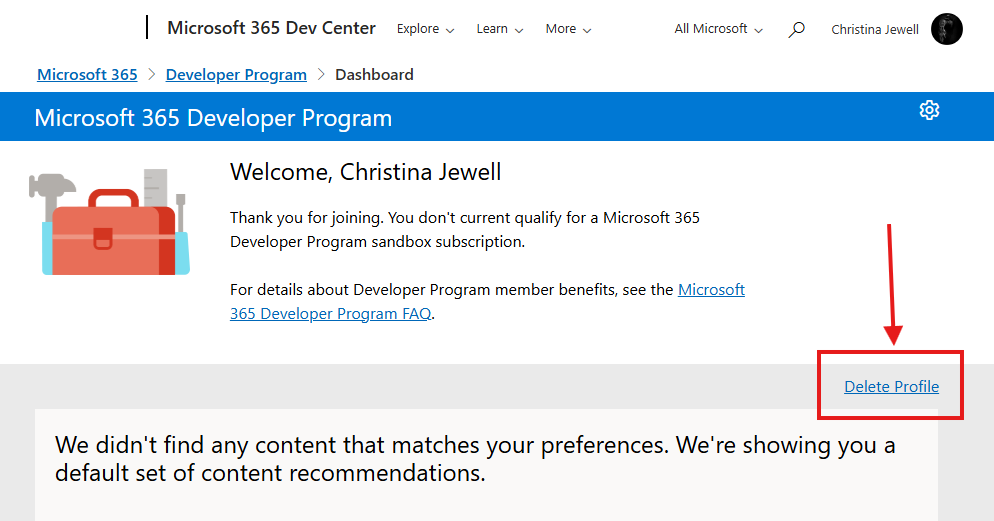
Task: Click the Welcome, Christina Jewell heading
Action: [365, 172]
